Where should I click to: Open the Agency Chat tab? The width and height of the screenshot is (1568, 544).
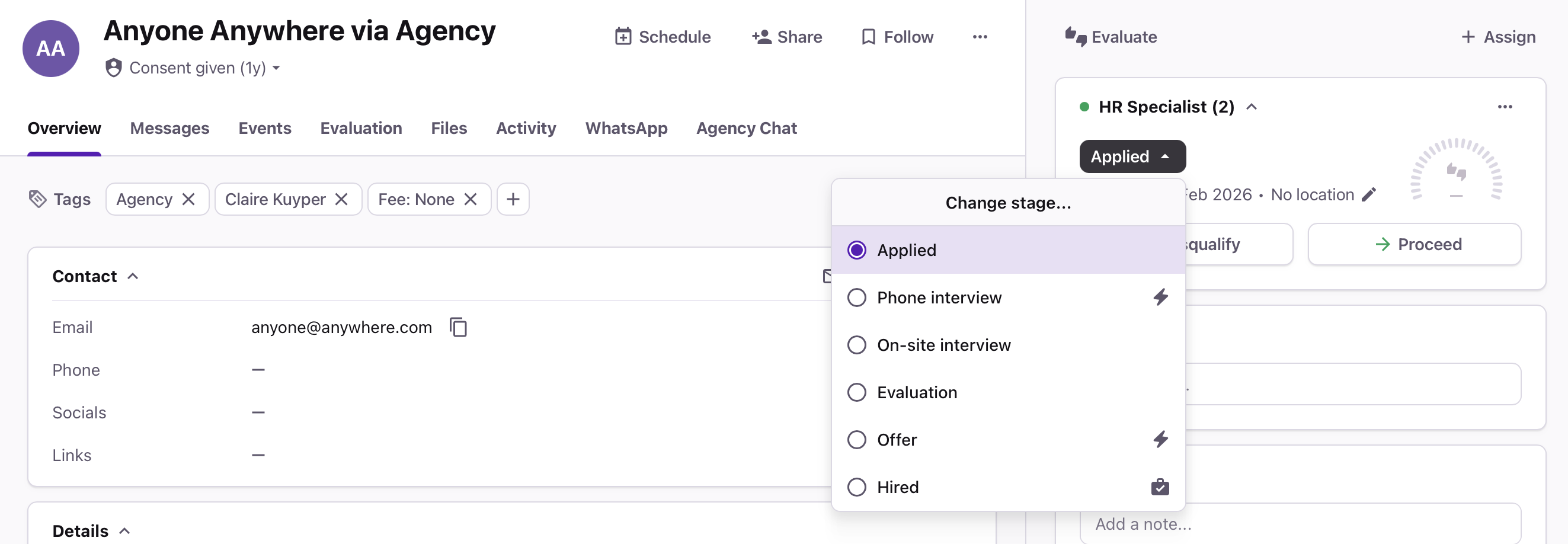(x=746, y=129)
